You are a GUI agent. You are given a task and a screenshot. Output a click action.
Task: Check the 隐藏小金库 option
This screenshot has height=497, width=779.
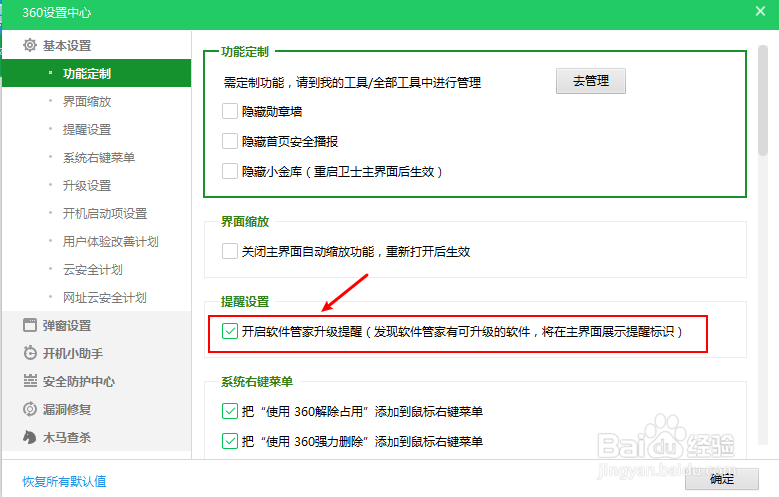(x=230, y=171)
